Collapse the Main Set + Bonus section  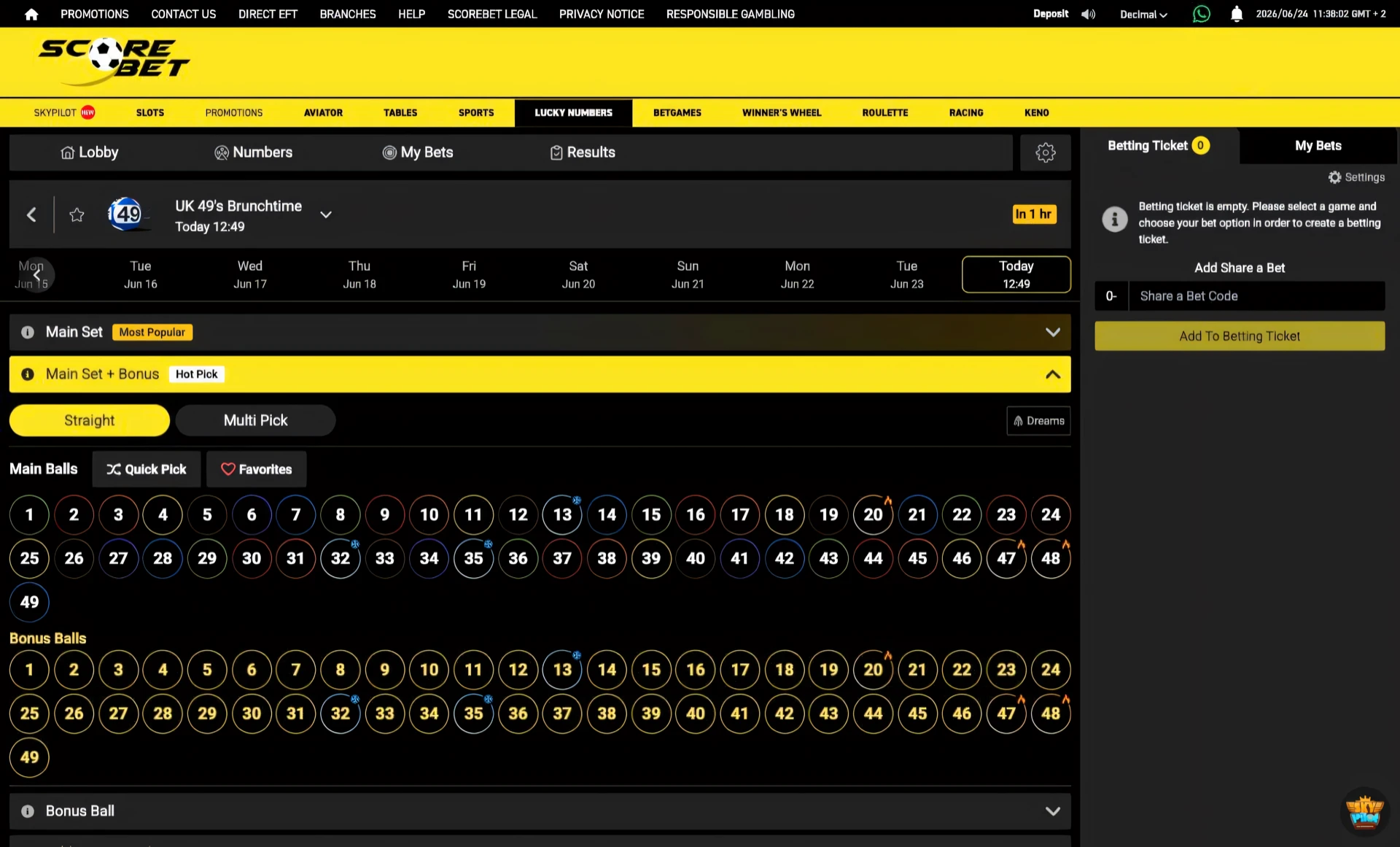(x=1052, y=374)
